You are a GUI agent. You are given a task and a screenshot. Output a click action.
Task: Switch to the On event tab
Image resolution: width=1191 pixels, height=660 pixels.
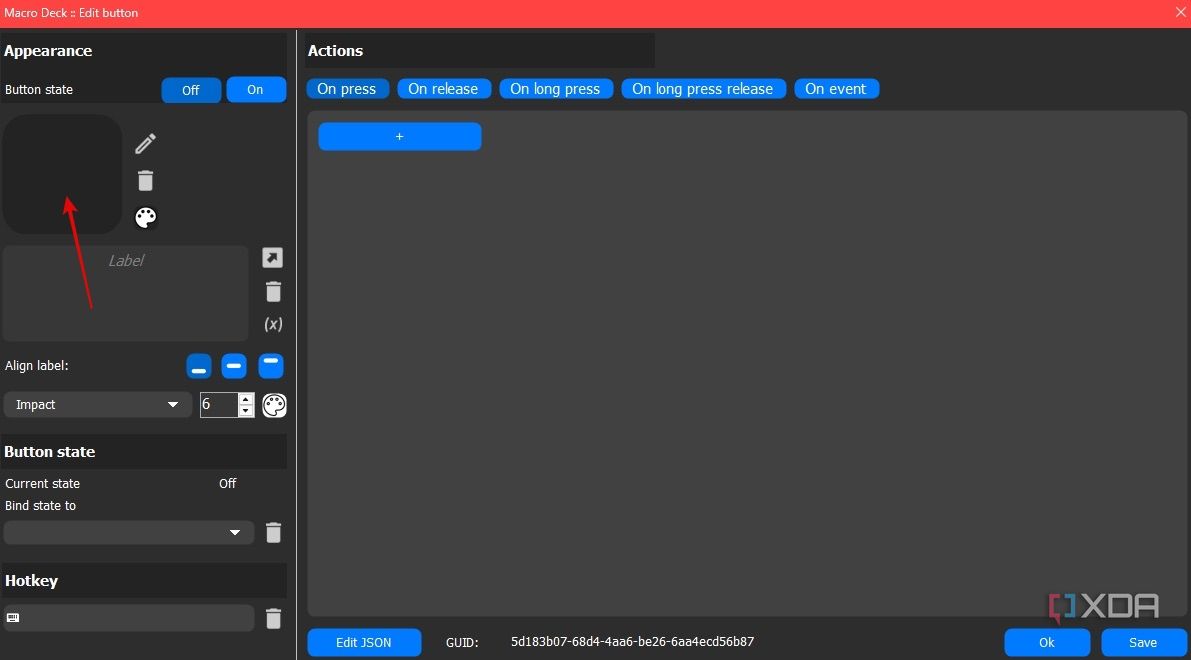(836, 89)
